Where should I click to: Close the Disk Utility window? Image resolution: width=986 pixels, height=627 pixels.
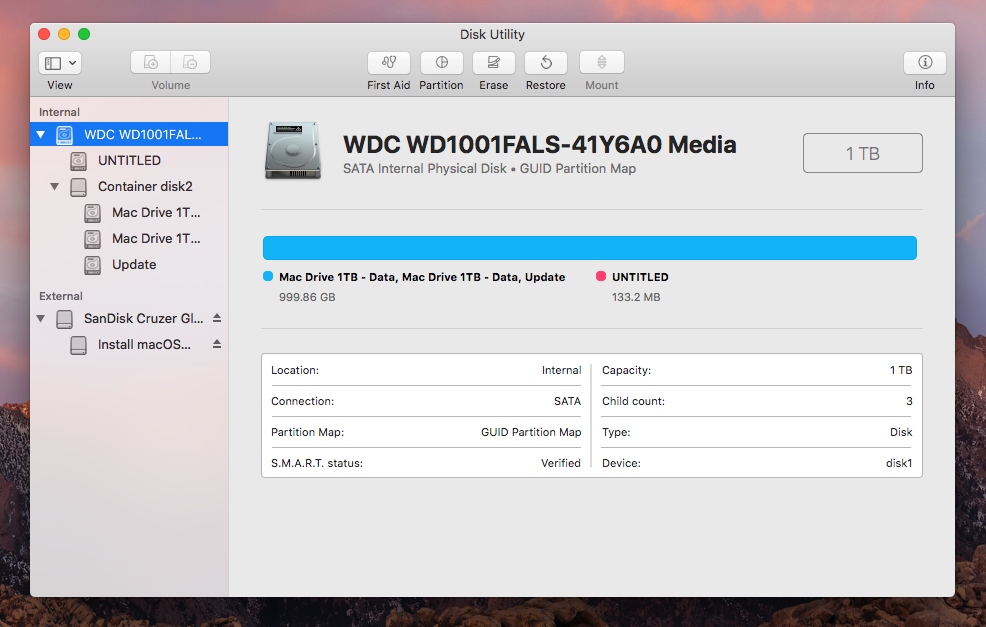(x=44, y=34)
